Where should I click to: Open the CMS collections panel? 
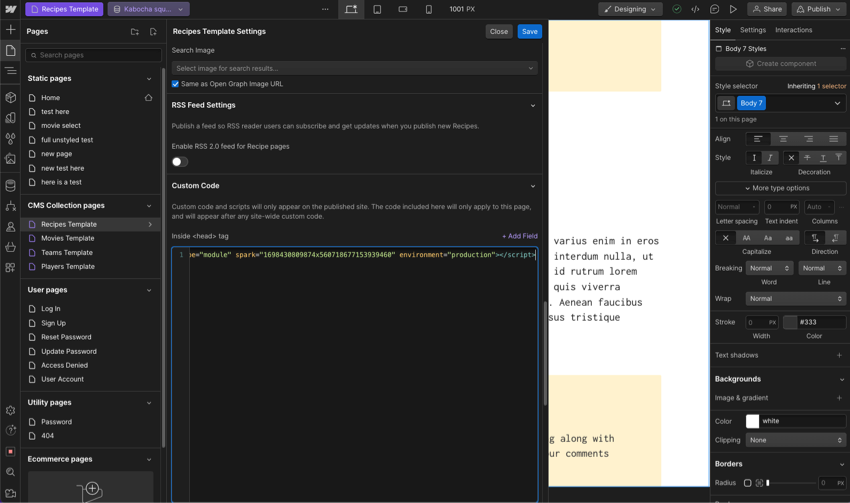click(x=10, y=185)
